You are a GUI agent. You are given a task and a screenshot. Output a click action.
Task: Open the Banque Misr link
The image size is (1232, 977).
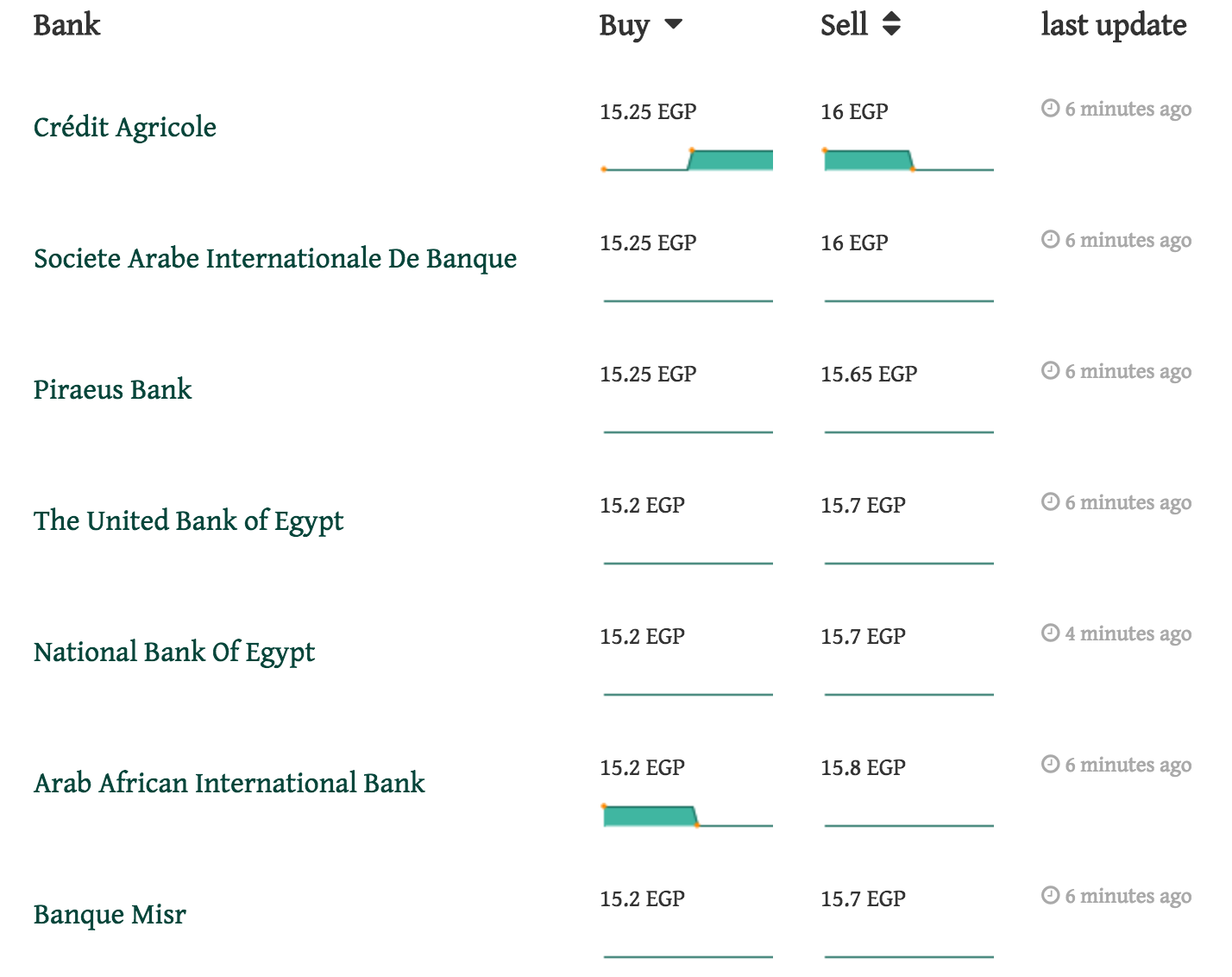click(110, 915)
